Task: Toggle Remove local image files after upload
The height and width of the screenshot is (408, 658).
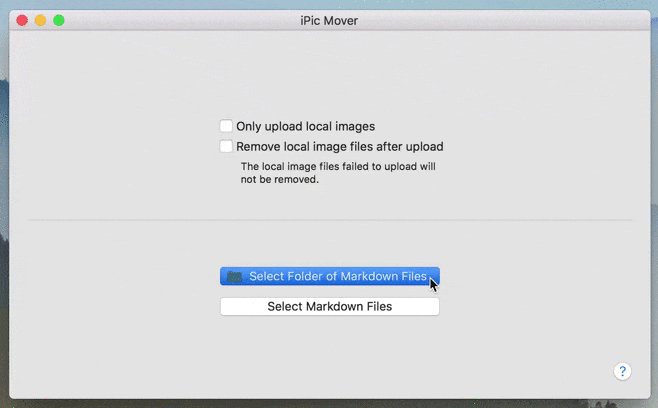Action: [x=226, y=146]
